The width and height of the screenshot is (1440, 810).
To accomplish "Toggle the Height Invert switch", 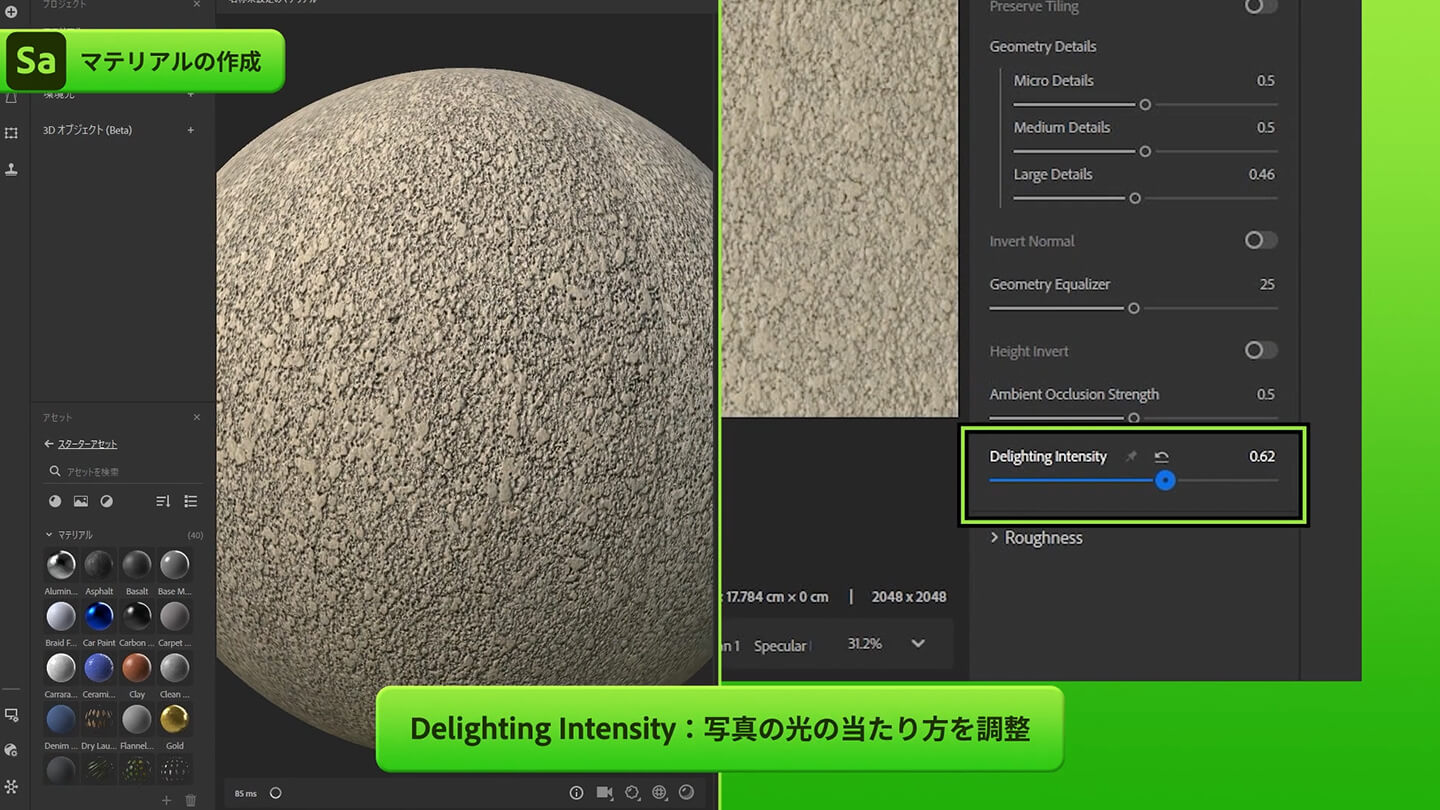I will click(1260, 350).
